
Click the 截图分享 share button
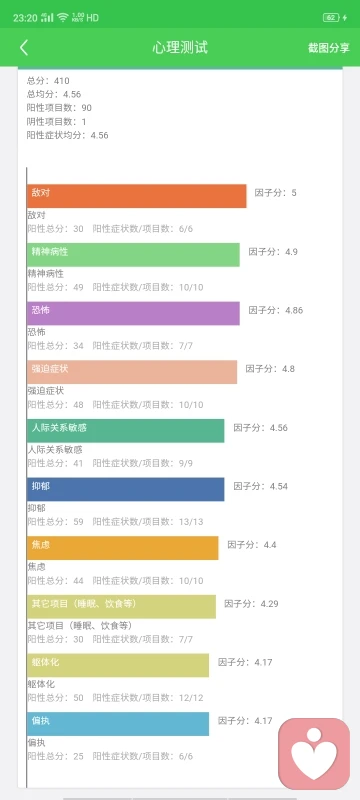coord(329,48)
